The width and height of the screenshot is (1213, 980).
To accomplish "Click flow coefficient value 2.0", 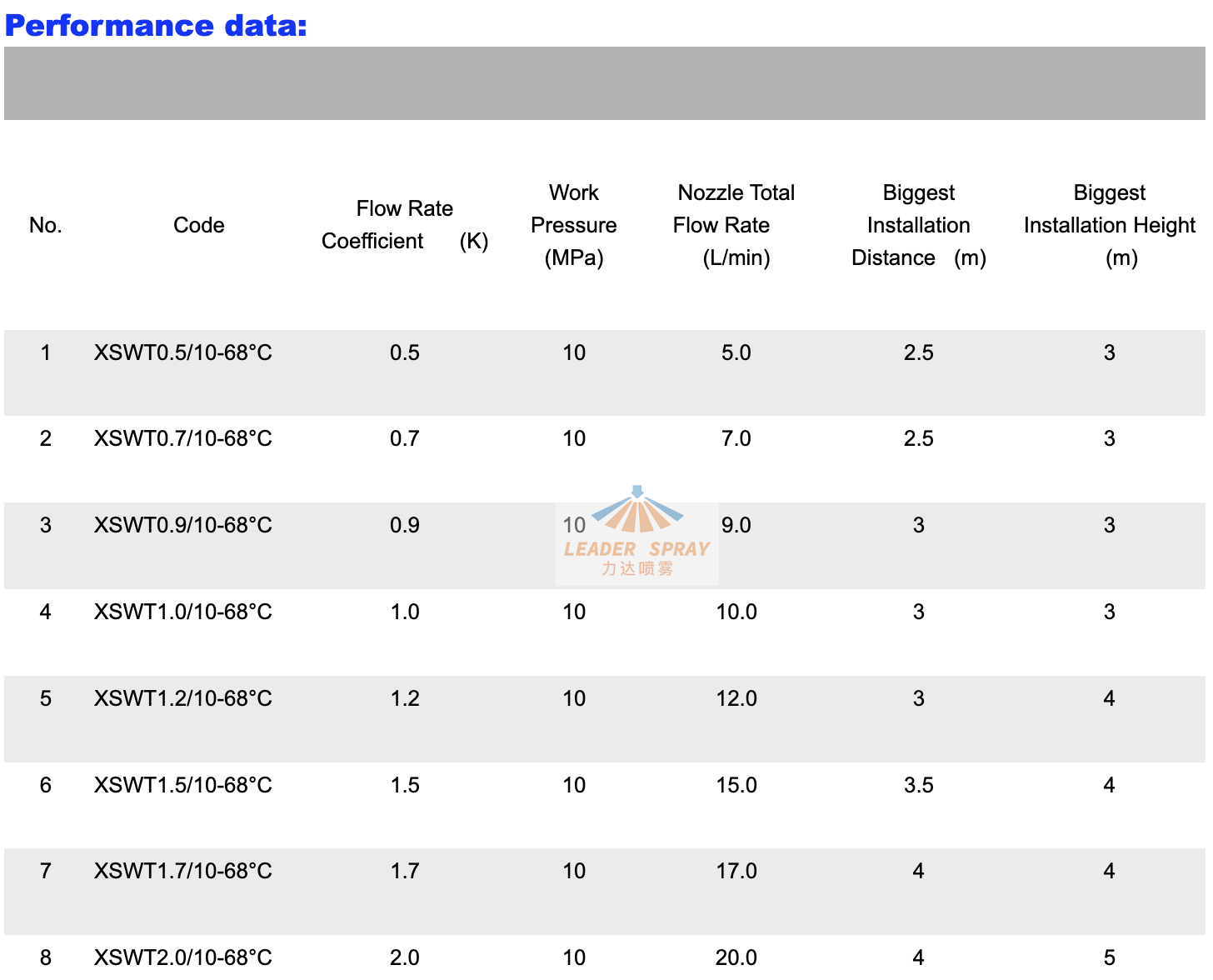I will point(405,957).
